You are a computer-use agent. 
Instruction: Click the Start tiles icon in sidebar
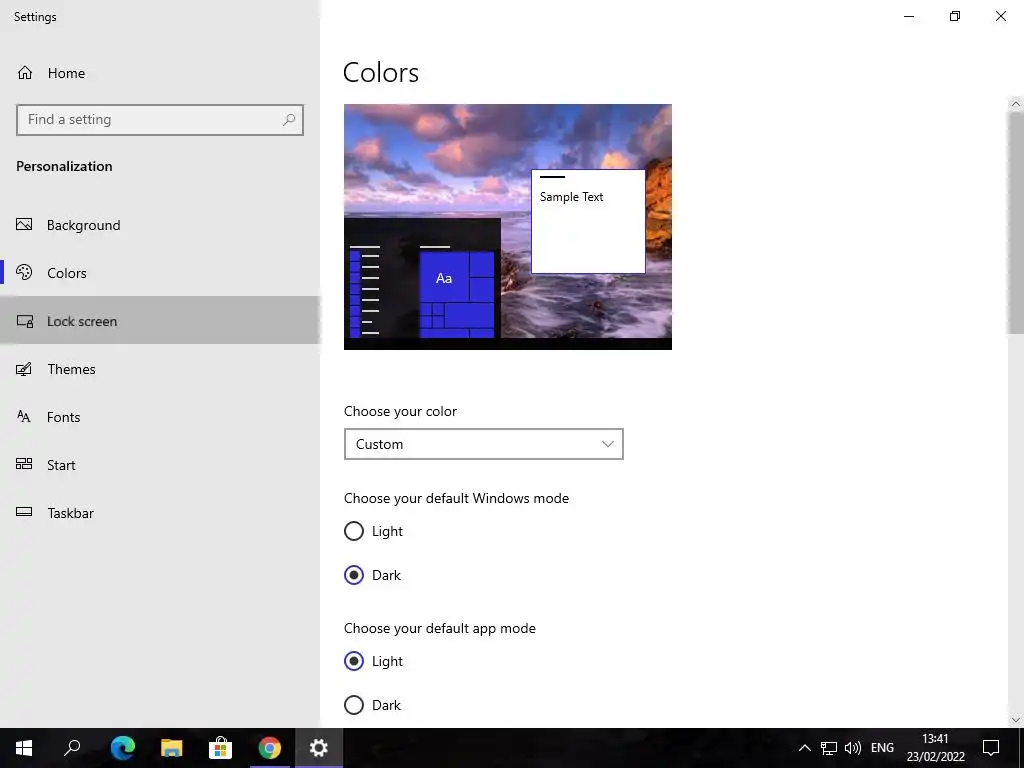pyautogui.click(x=24, y=464)
